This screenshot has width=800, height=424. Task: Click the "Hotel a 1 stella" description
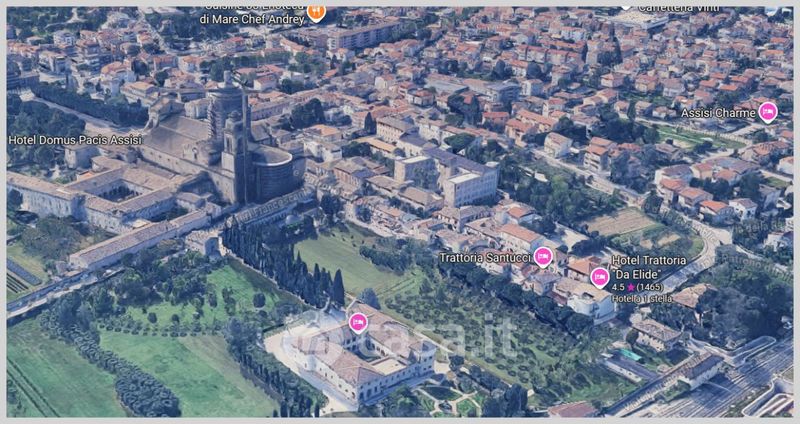coord(642,299)
